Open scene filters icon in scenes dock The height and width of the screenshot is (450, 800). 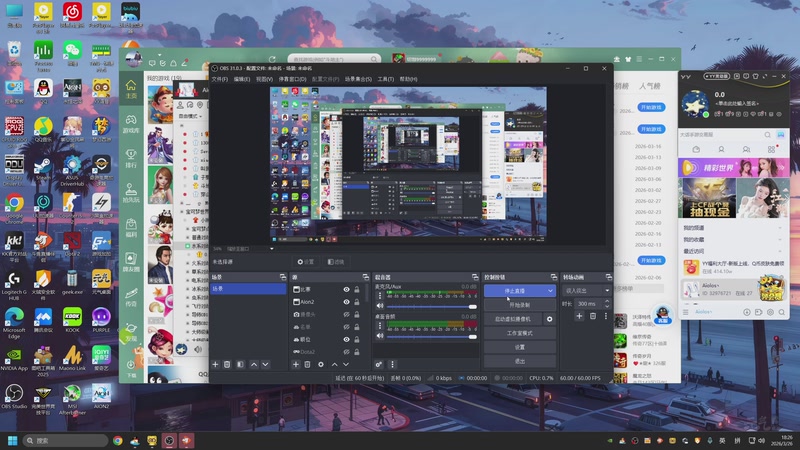coord(240,364)
